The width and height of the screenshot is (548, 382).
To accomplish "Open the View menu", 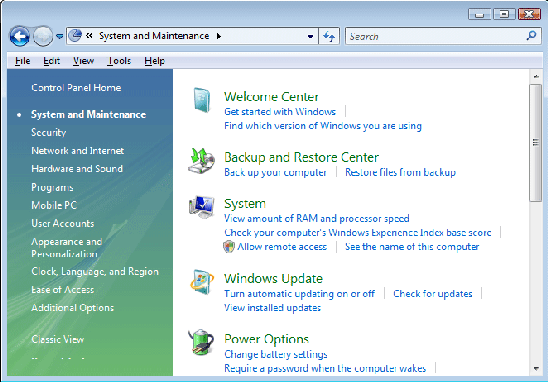I will (x=83, y=61).
